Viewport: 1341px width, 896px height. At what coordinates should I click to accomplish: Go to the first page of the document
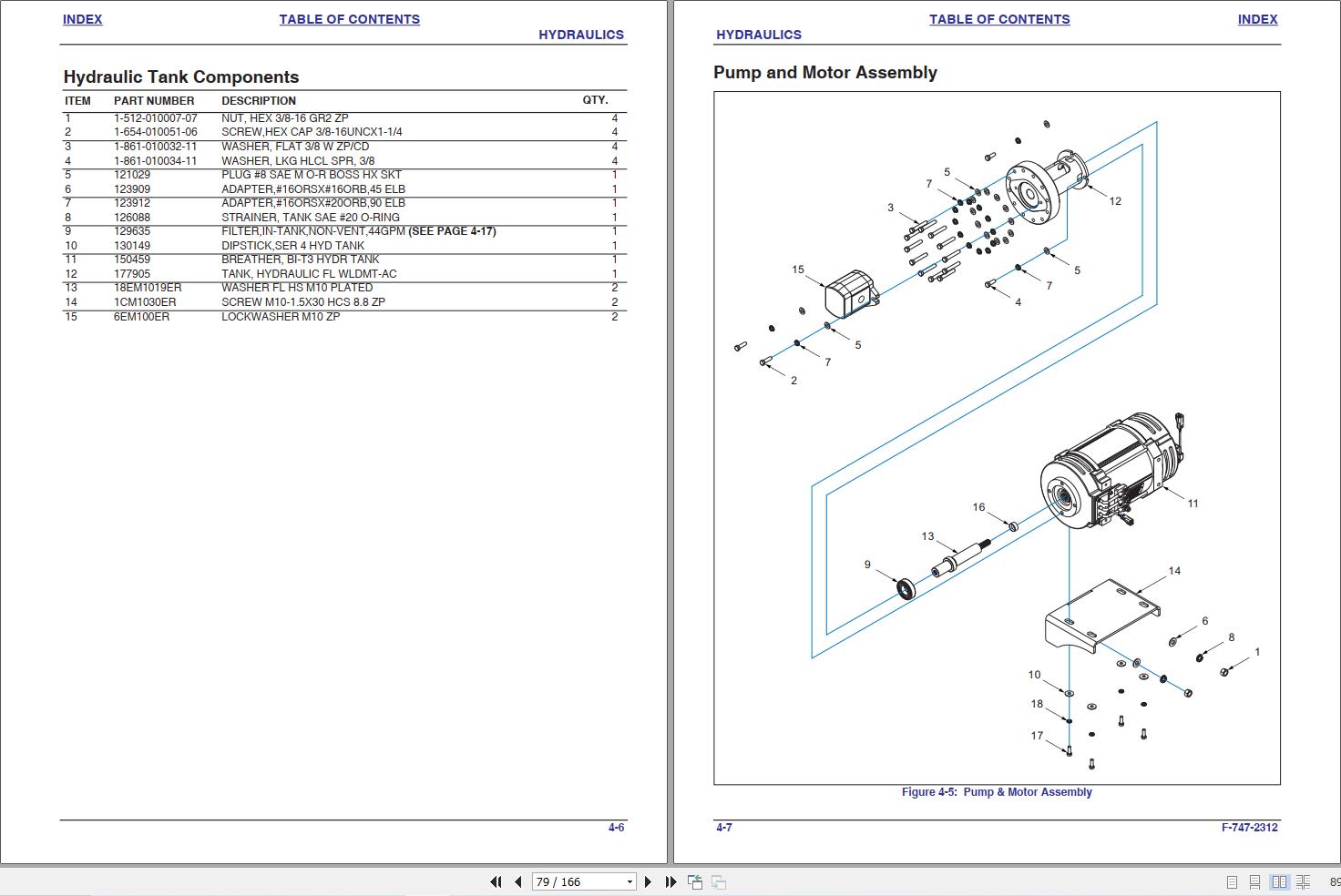496,881
